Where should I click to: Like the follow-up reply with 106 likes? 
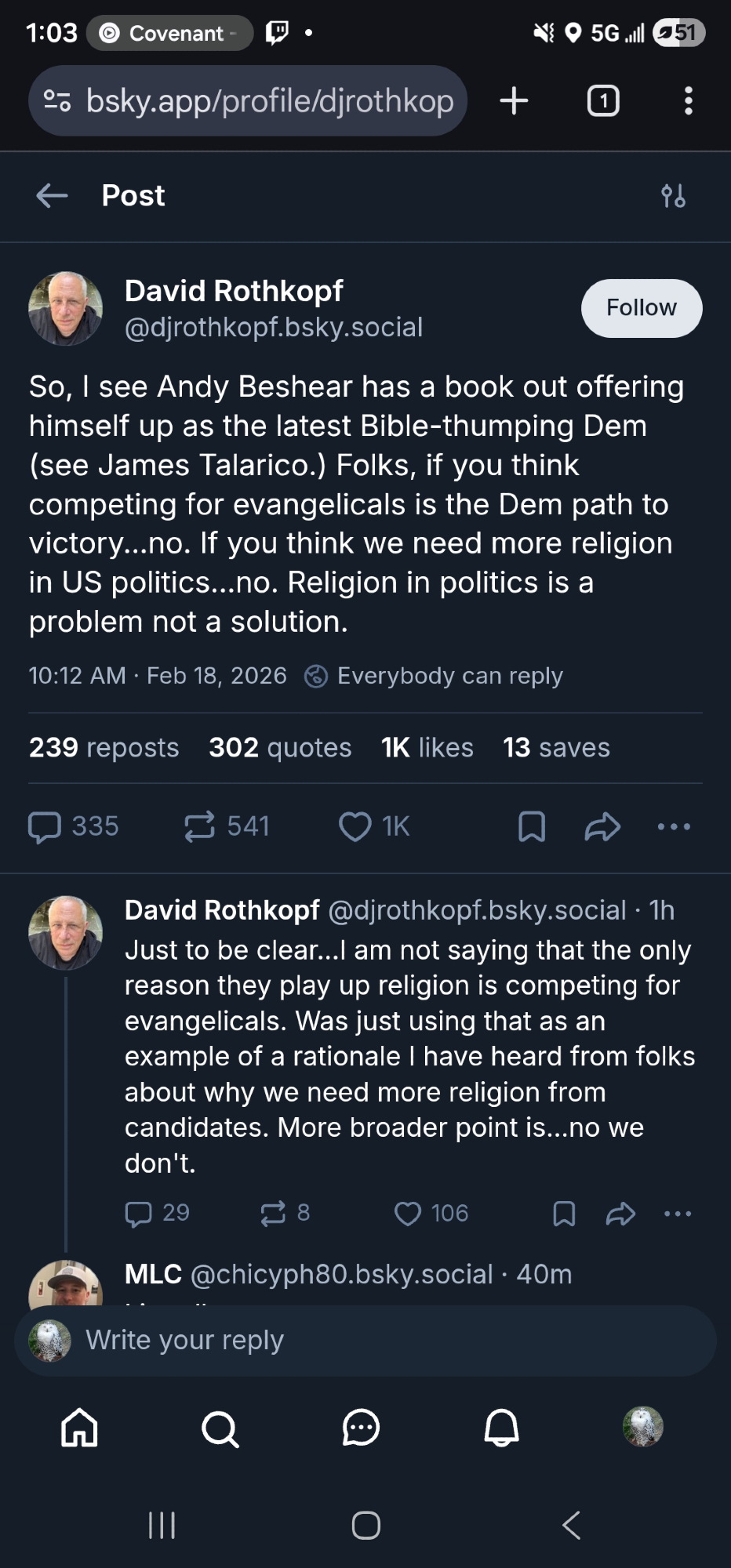[408, 1214]
